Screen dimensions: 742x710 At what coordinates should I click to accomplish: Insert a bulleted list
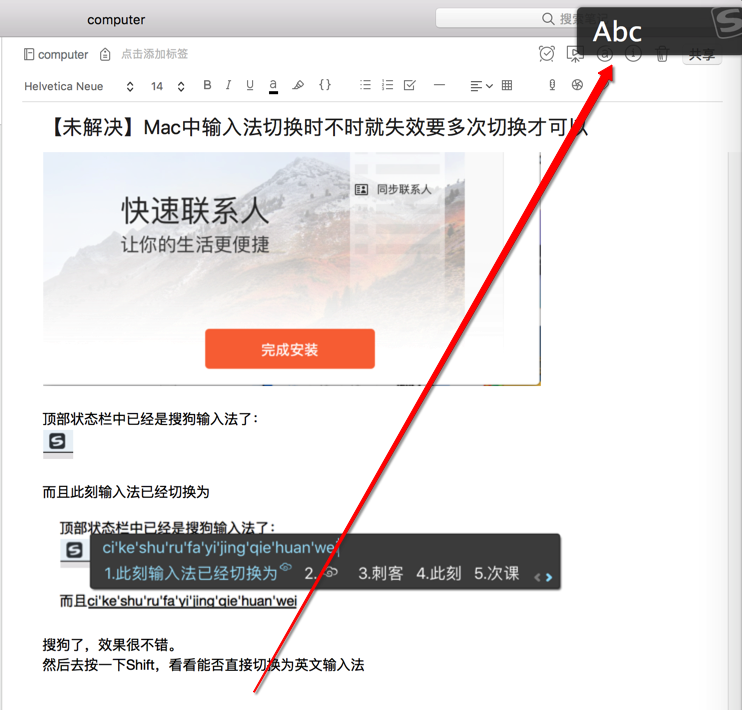365,85
